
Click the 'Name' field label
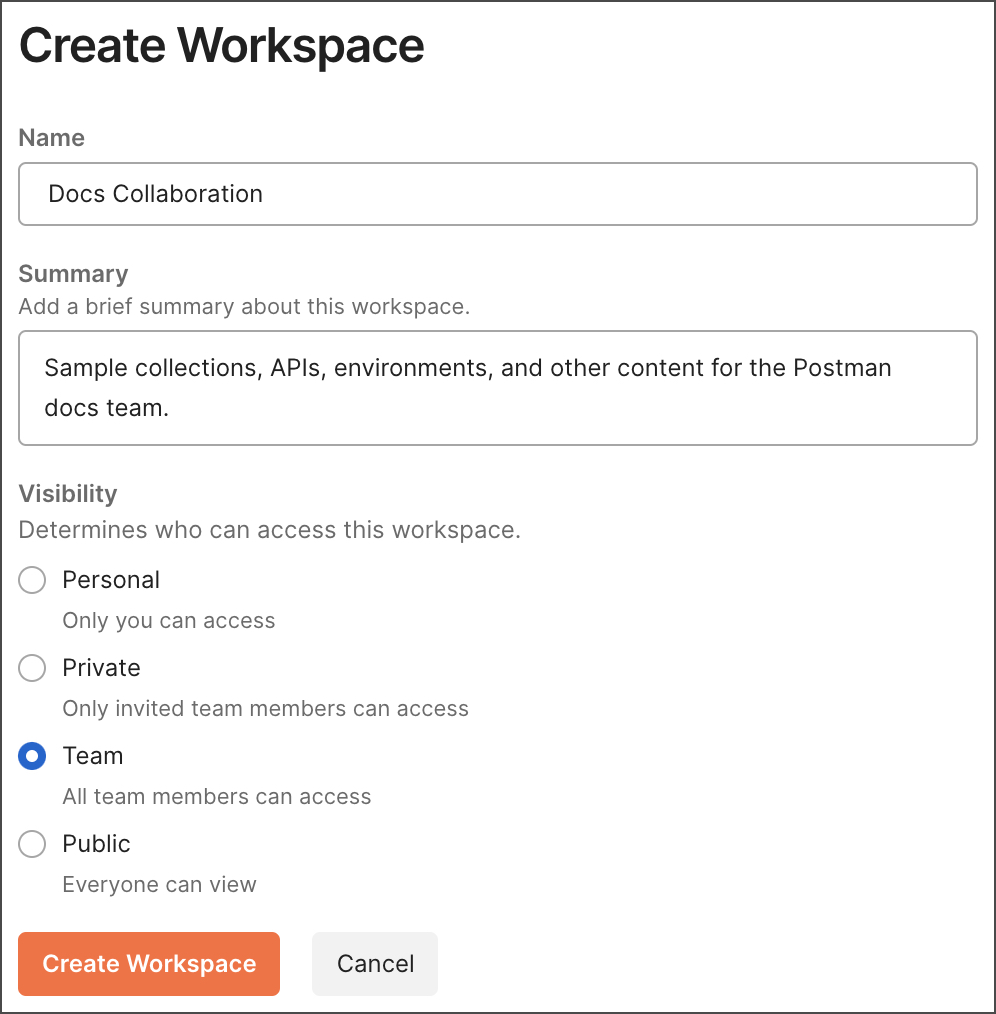52,138
